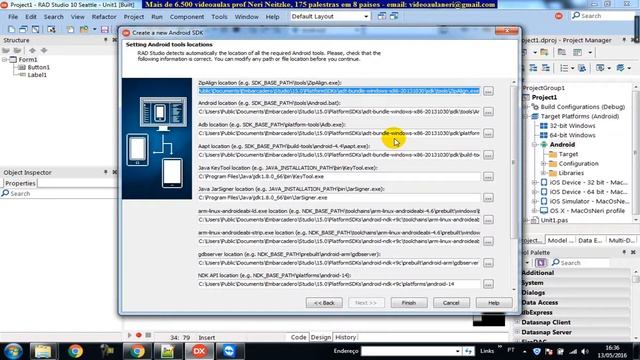Edit the NDK API location field

tap(339, 284)
